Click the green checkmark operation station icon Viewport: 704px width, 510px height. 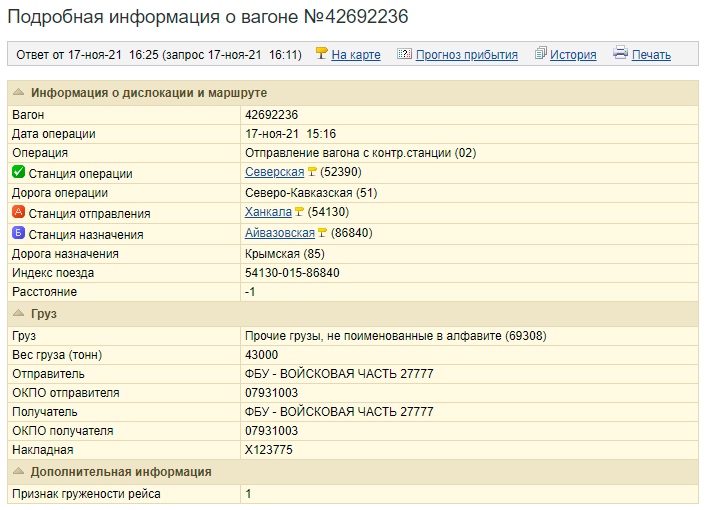[x=18, y=173]
